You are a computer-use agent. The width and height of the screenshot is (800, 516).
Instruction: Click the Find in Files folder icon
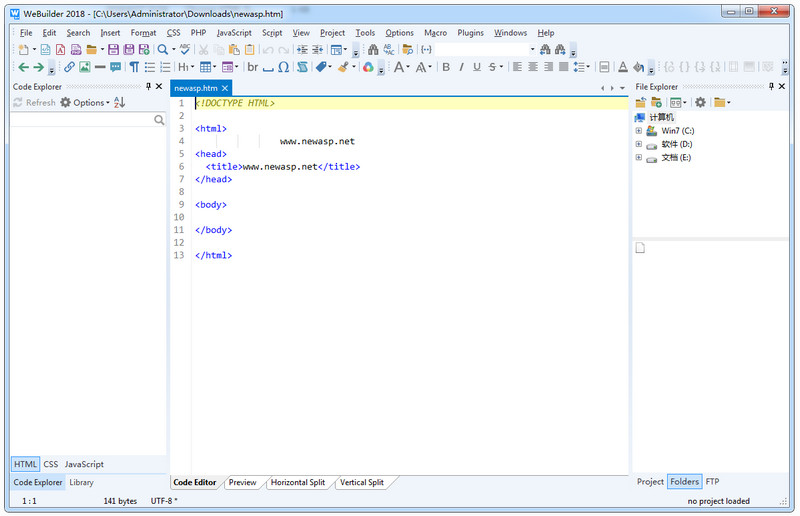click(408, 50)
